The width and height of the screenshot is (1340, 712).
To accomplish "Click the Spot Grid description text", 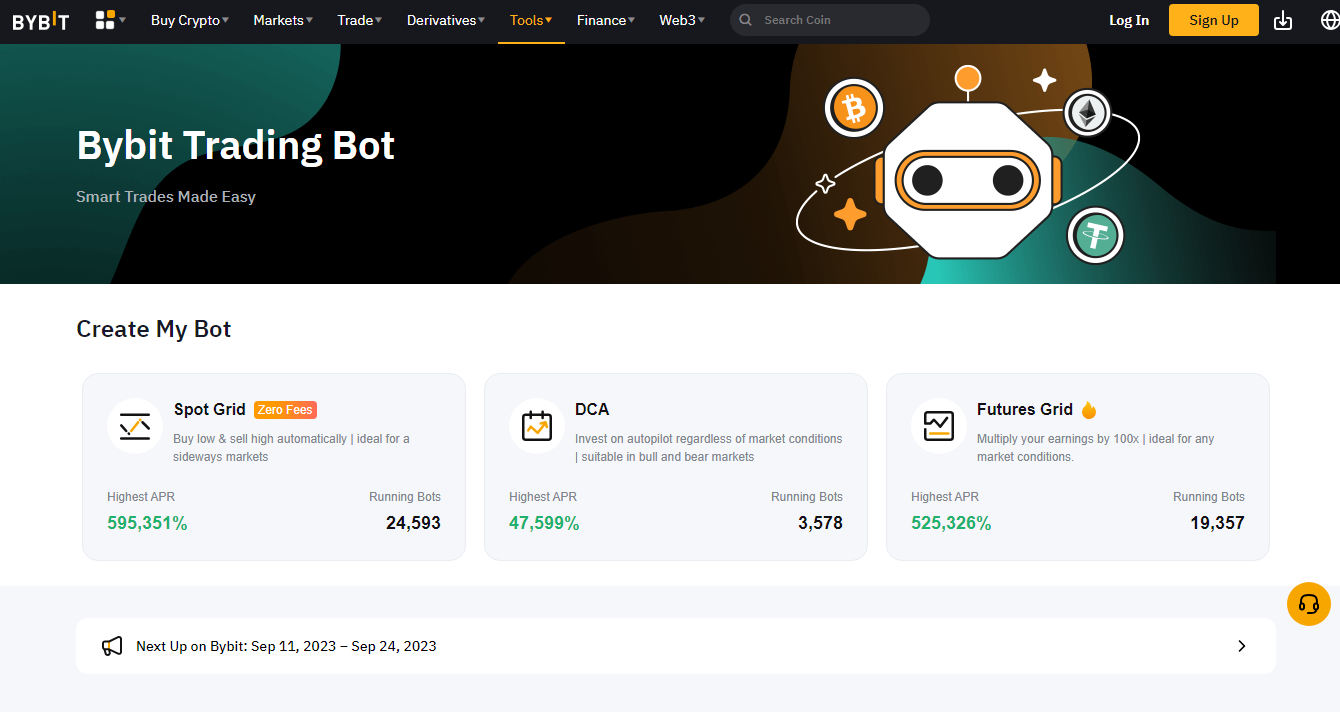I will (x=291, y=448).
